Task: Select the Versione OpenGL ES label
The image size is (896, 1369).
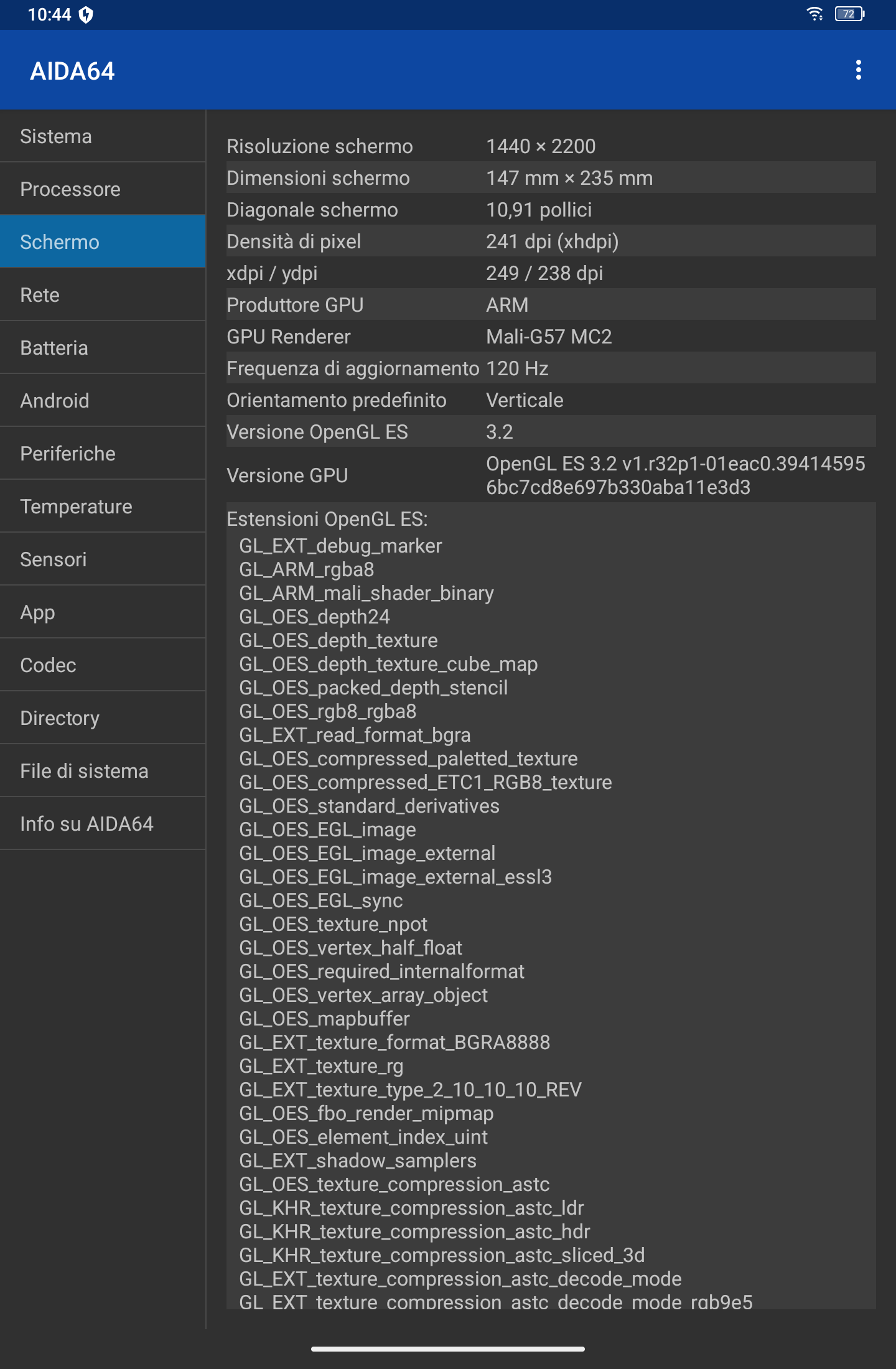Action: [317, 432]
